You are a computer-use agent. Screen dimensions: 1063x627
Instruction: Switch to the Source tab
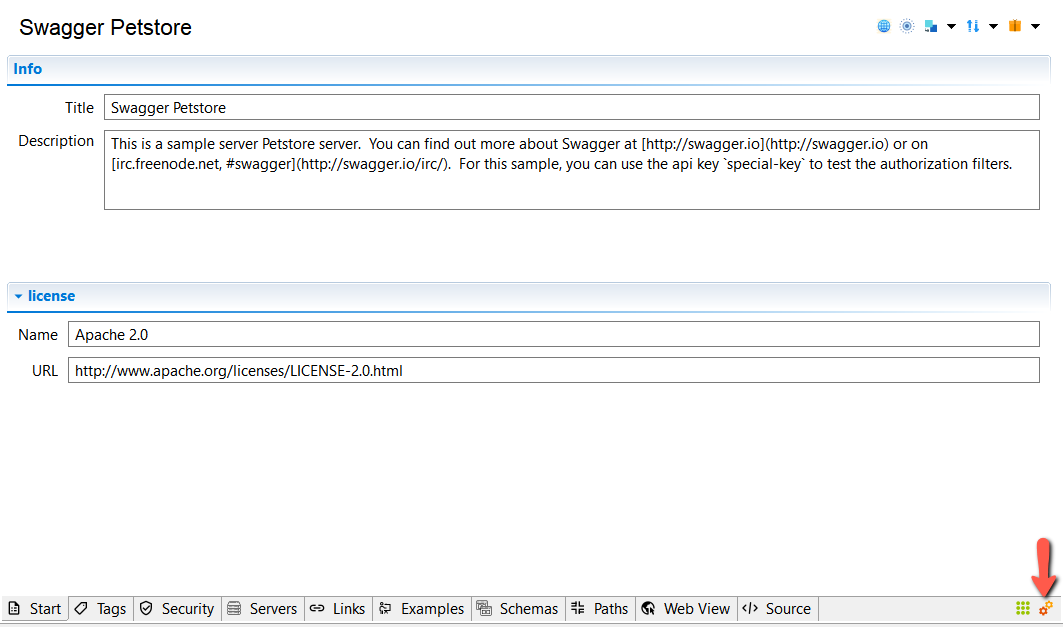click(778, 609)
